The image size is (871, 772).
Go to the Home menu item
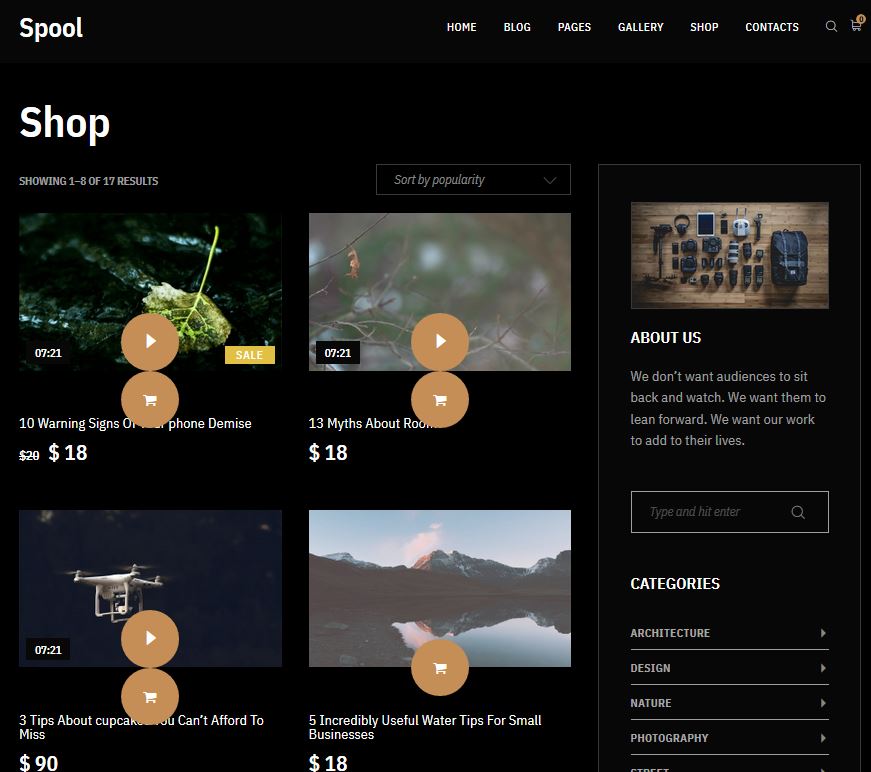(x=462, y=27)
